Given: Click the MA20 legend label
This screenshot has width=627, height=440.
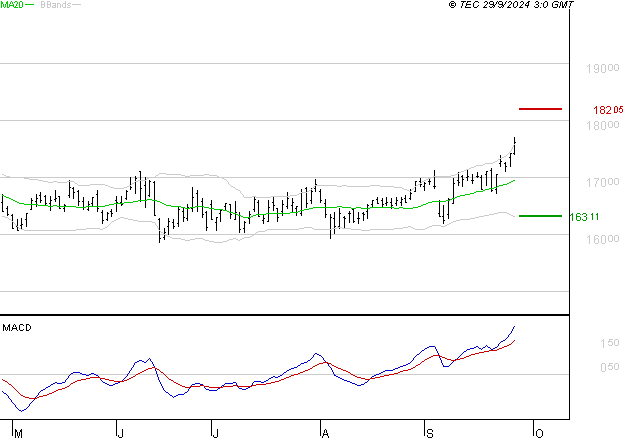Looking at the screenshot, I should coord(12,5).
